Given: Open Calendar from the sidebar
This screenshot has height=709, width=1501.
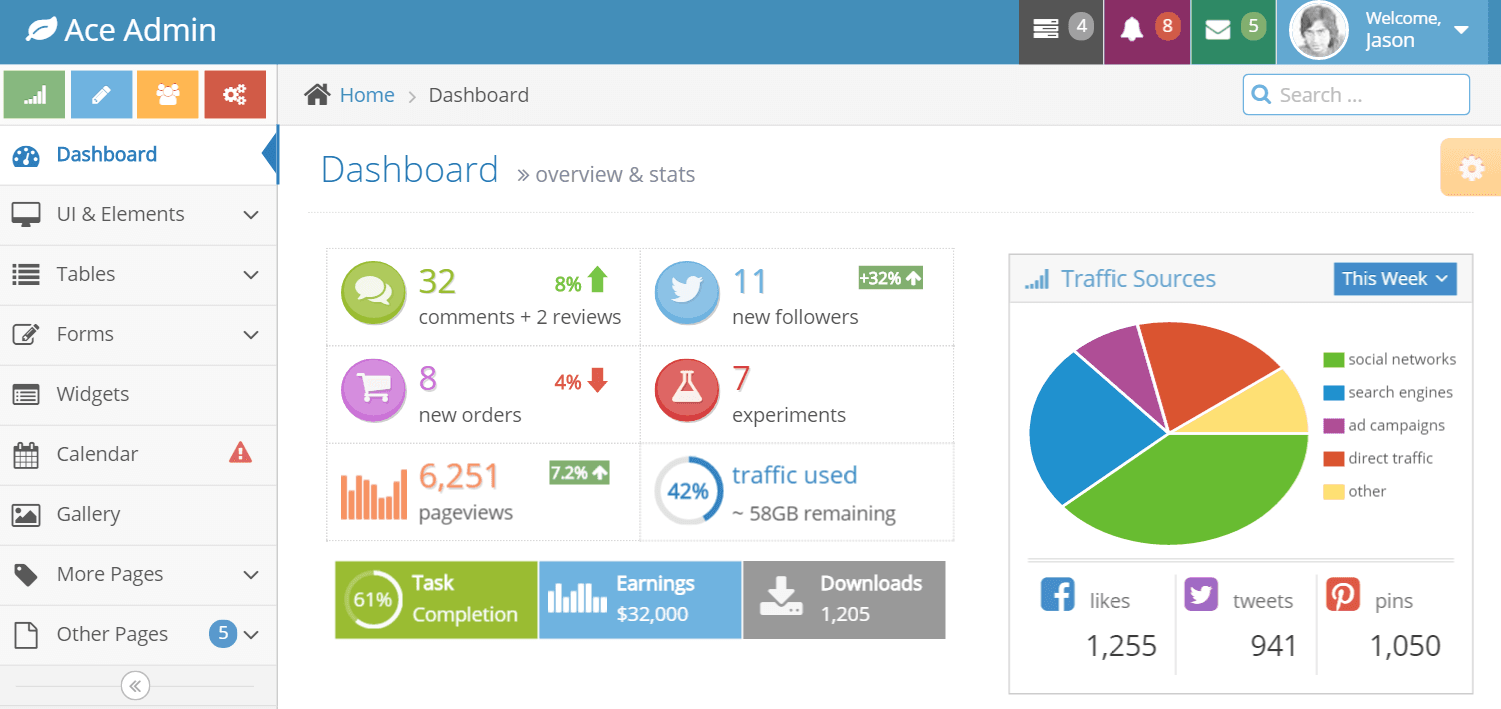Looking at the screenshot, I should click(x=97, y=455).
